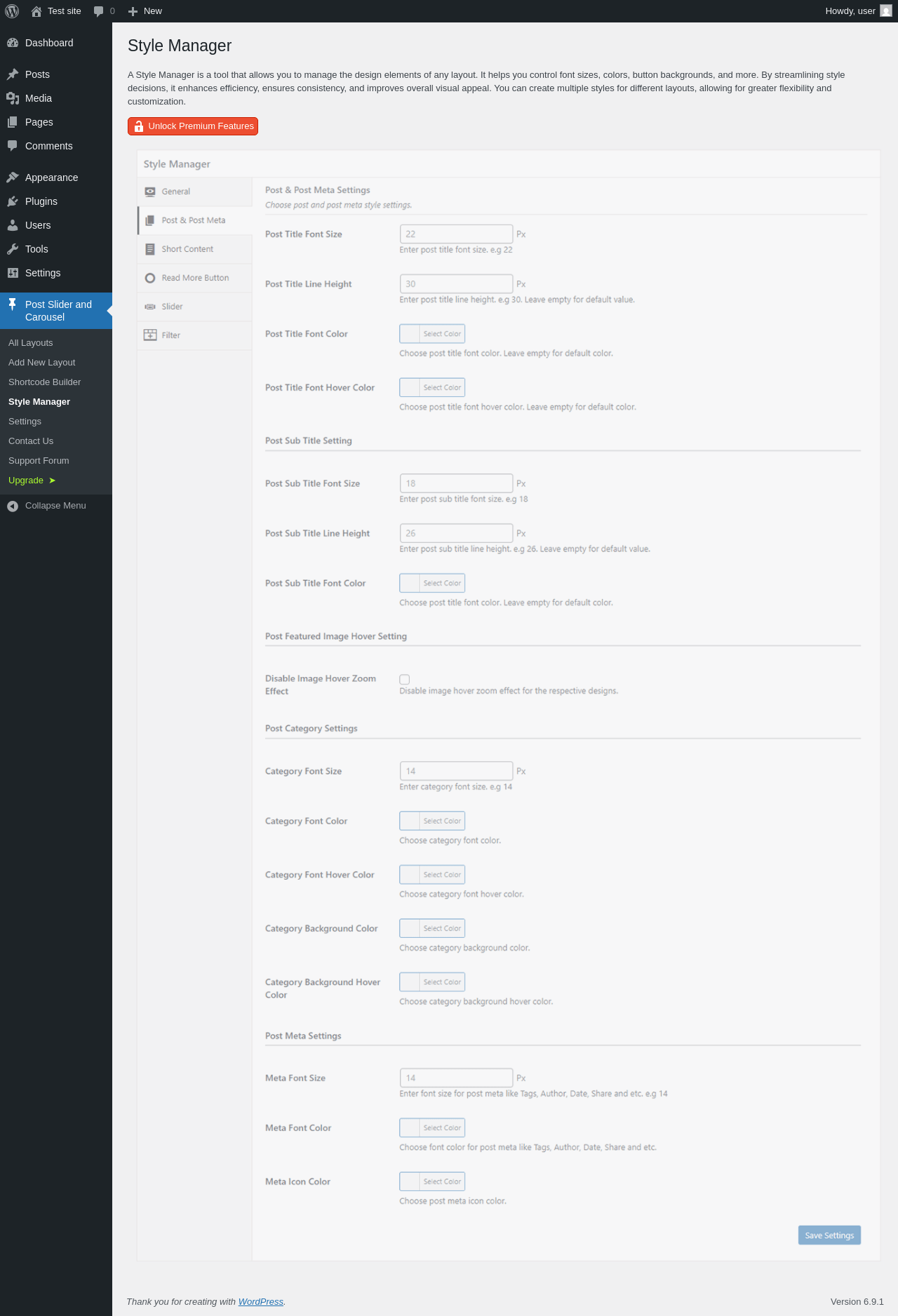Click the Filter tab grid icon
Screen dimensions: 898x1316
pos(150,335)
